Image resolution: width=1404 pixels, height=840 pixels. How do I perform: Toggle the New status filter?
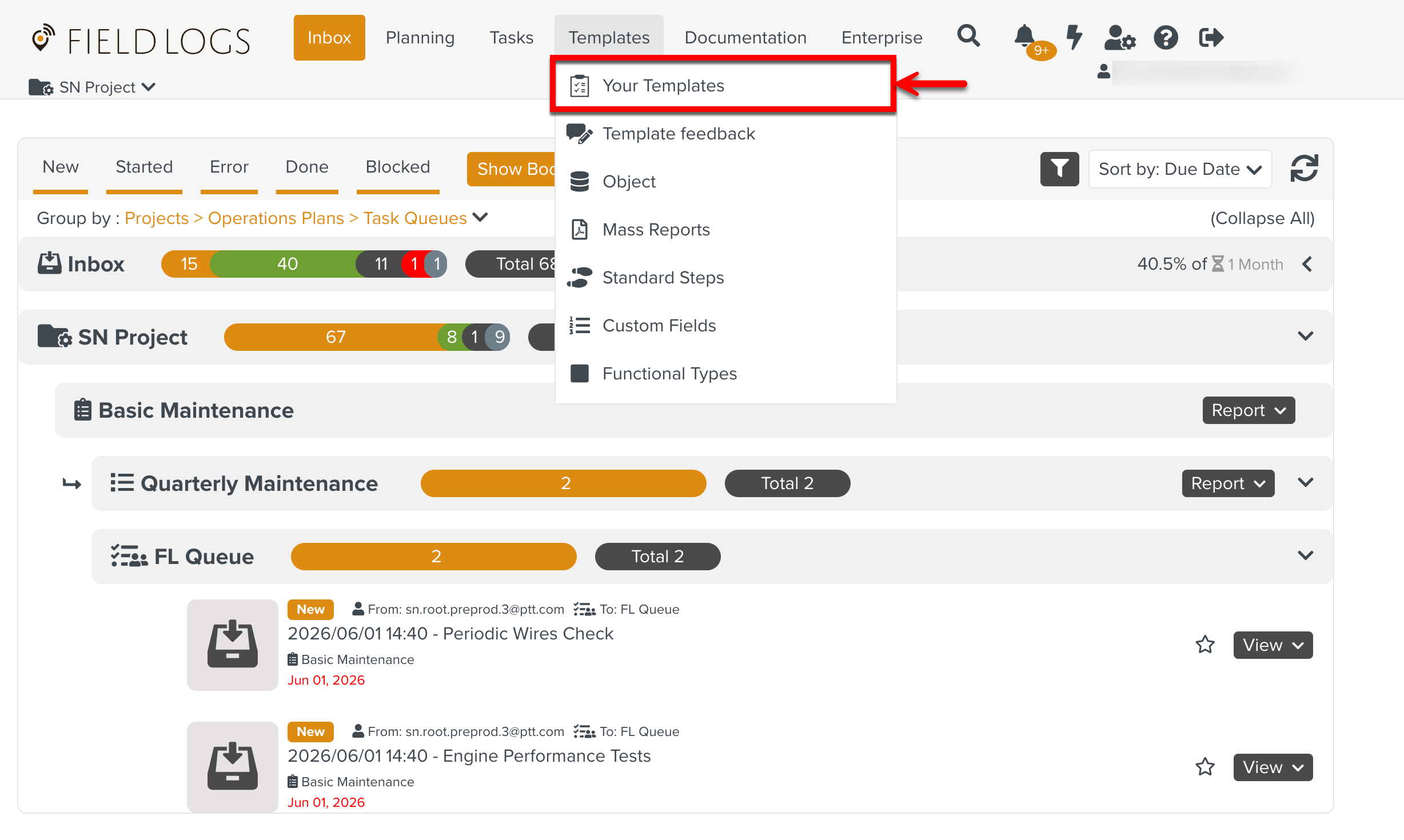click(61, 168)
